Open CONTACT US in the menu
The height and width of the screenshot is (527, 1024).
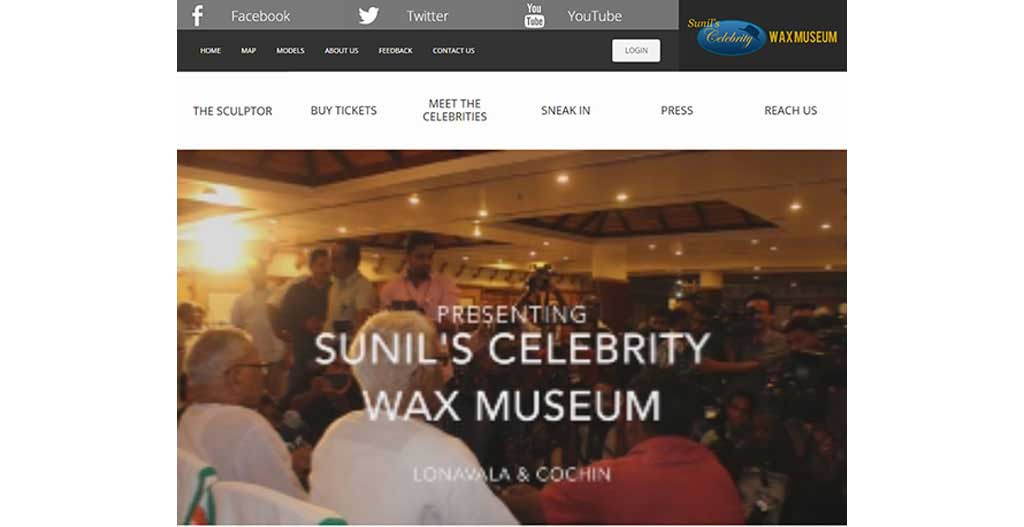coord(453,51)
